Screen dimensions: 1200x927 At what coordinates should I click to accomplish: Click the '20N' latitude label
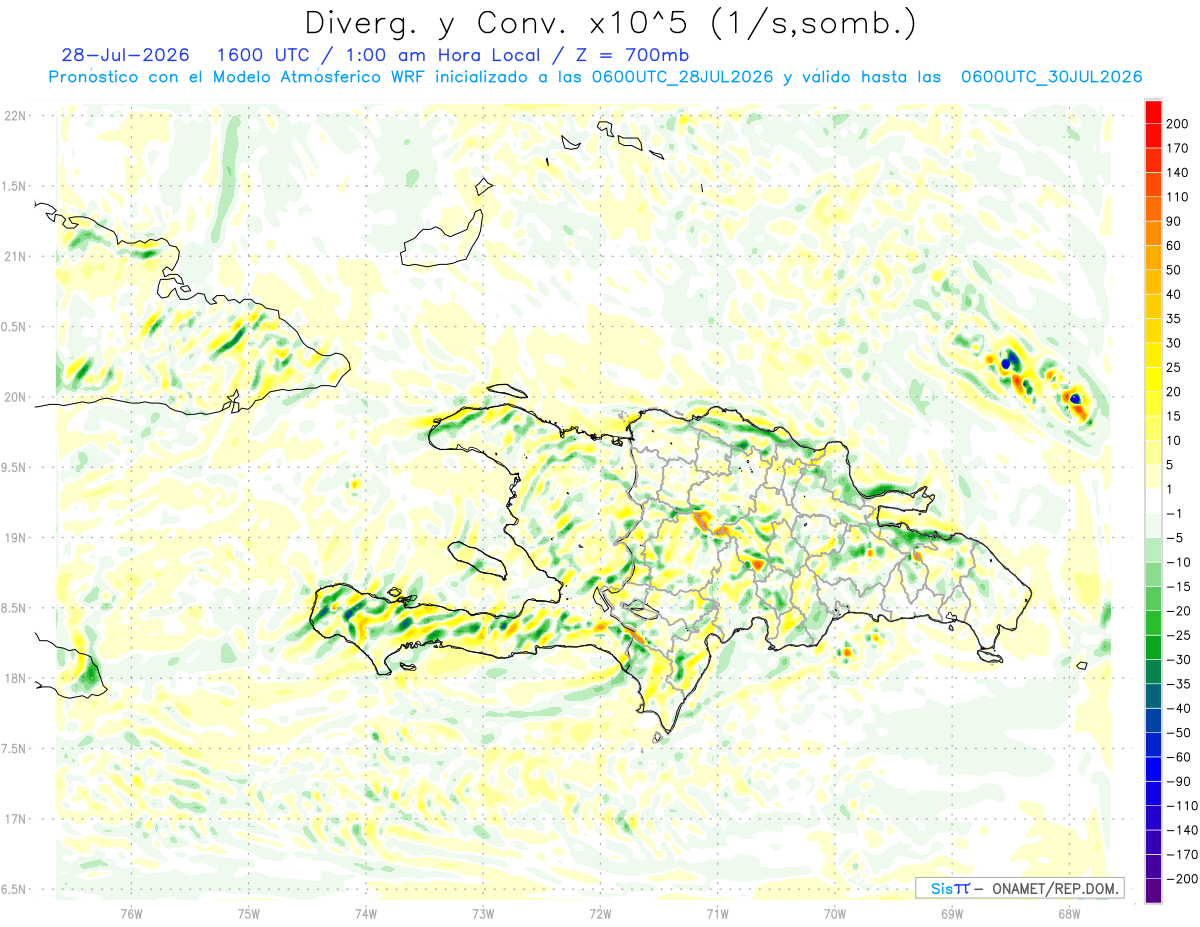pyautogui.click(x=14, y=397)
